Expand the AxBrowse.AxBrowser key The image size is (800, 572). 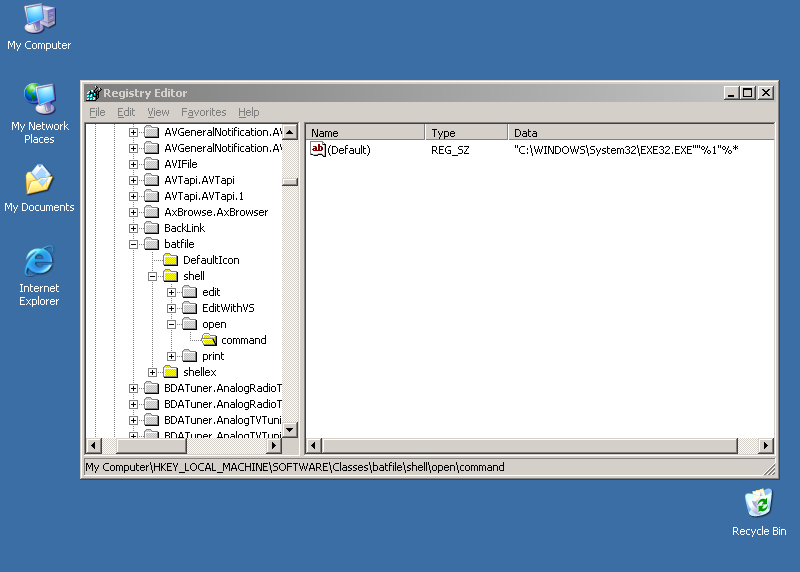(133, 212)
